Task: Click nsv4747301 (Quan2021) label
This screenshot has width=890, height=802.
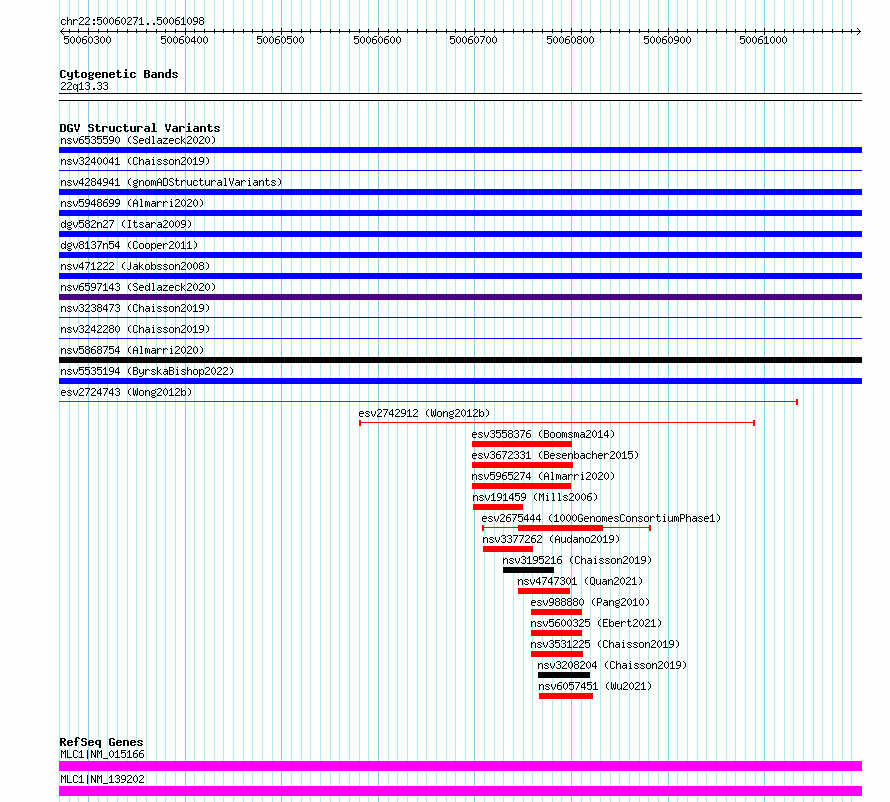Action: point(580,581)
